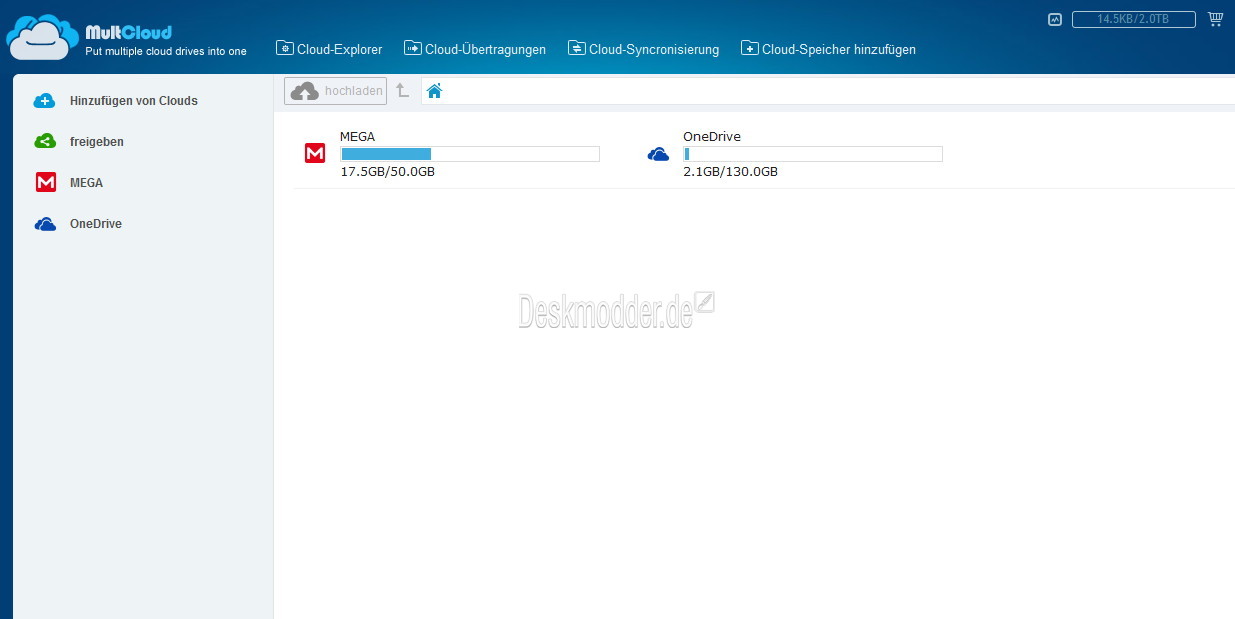Screen dimensions: 1235x619
Task: Open freigeben in the sidebar
Action: click(x=97, y=142)
